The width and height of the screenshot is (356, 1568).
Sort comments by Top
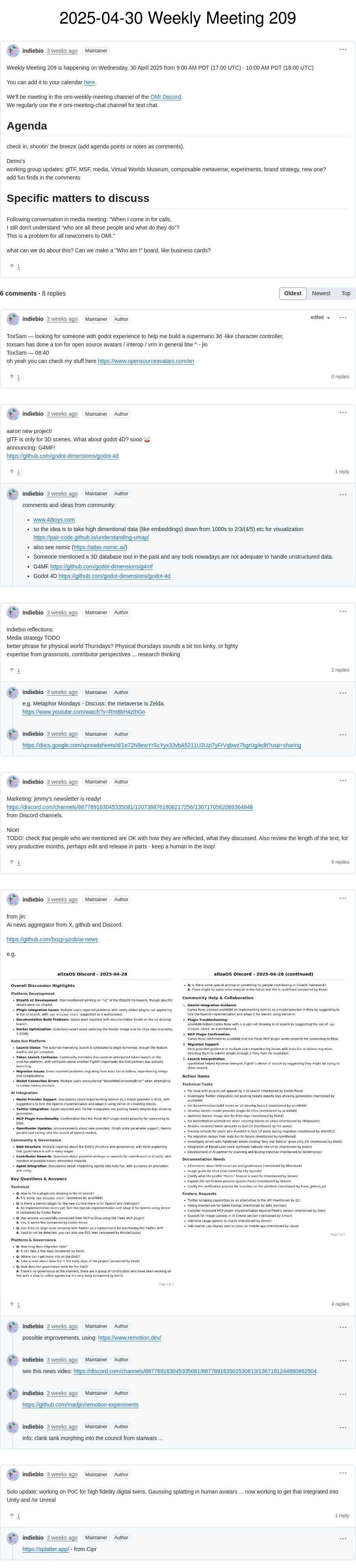pos(346,293)
